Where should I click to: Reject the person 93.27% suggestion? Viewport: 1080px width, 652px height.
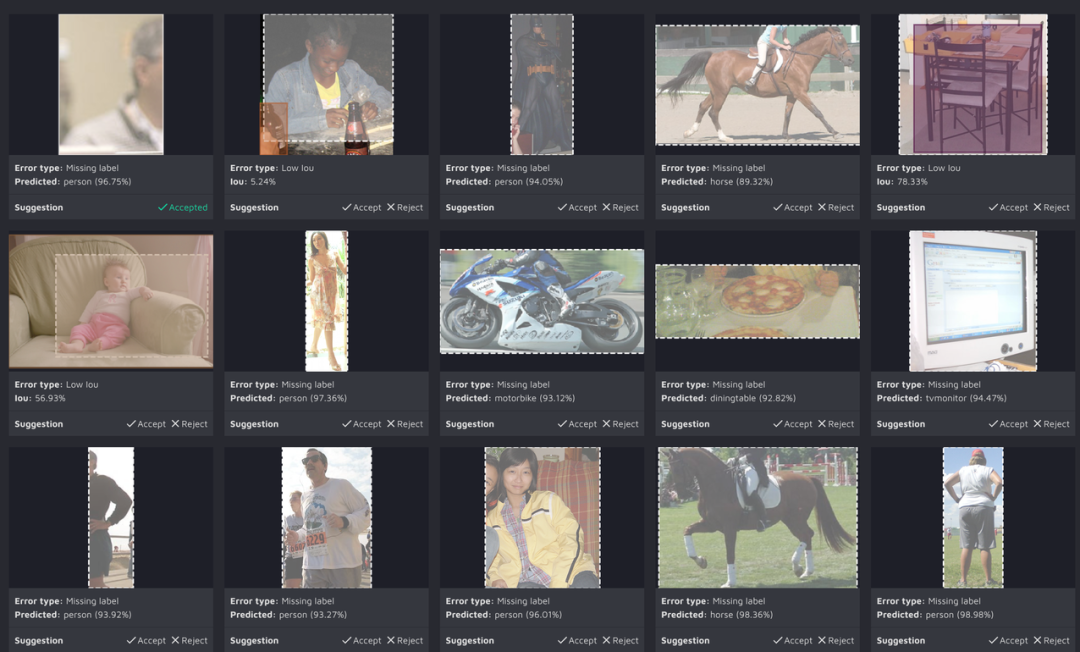405,640
